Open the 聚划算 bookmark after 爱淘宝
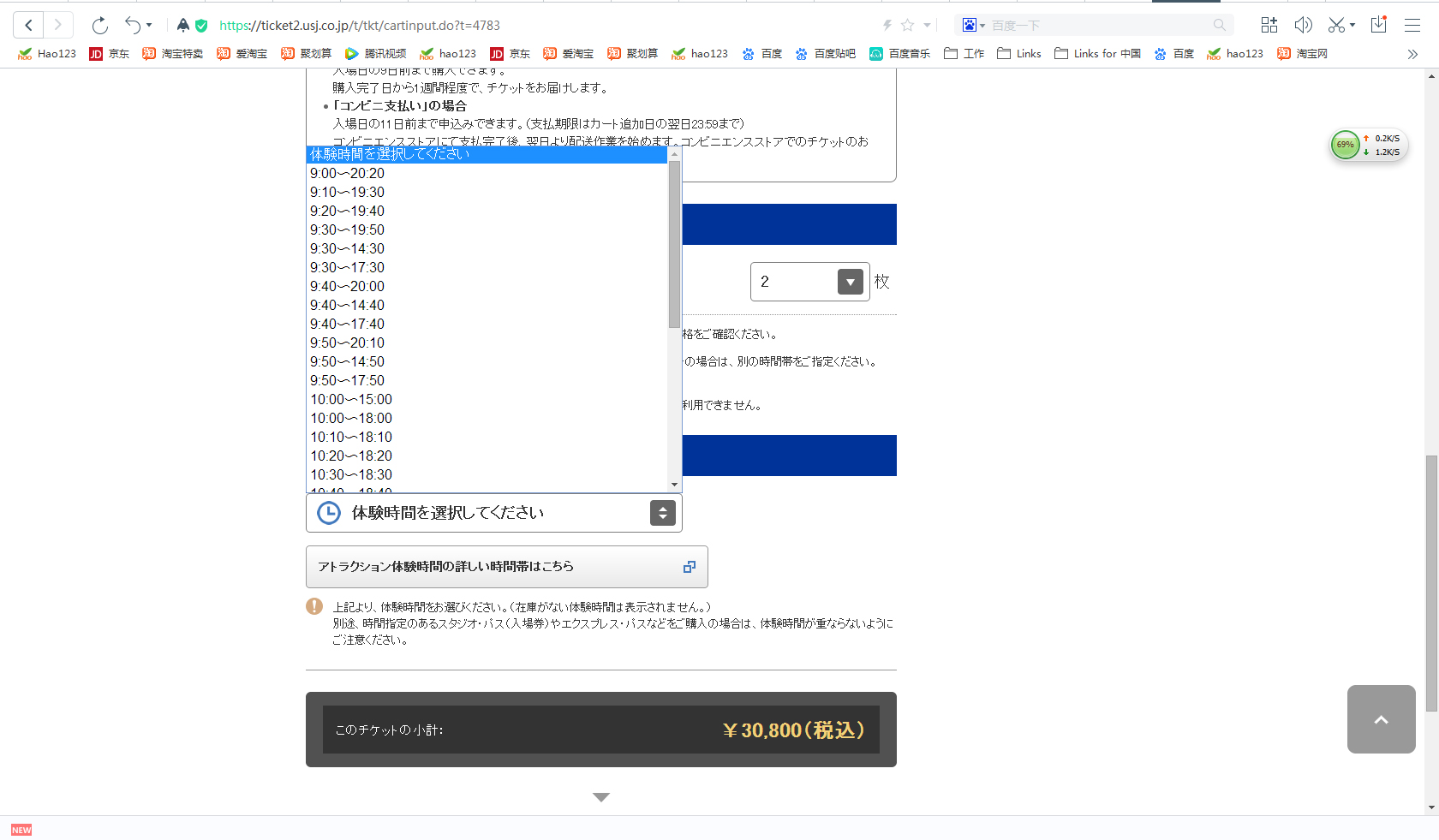This screenshot has height=840, width=1439. point(307,54)
